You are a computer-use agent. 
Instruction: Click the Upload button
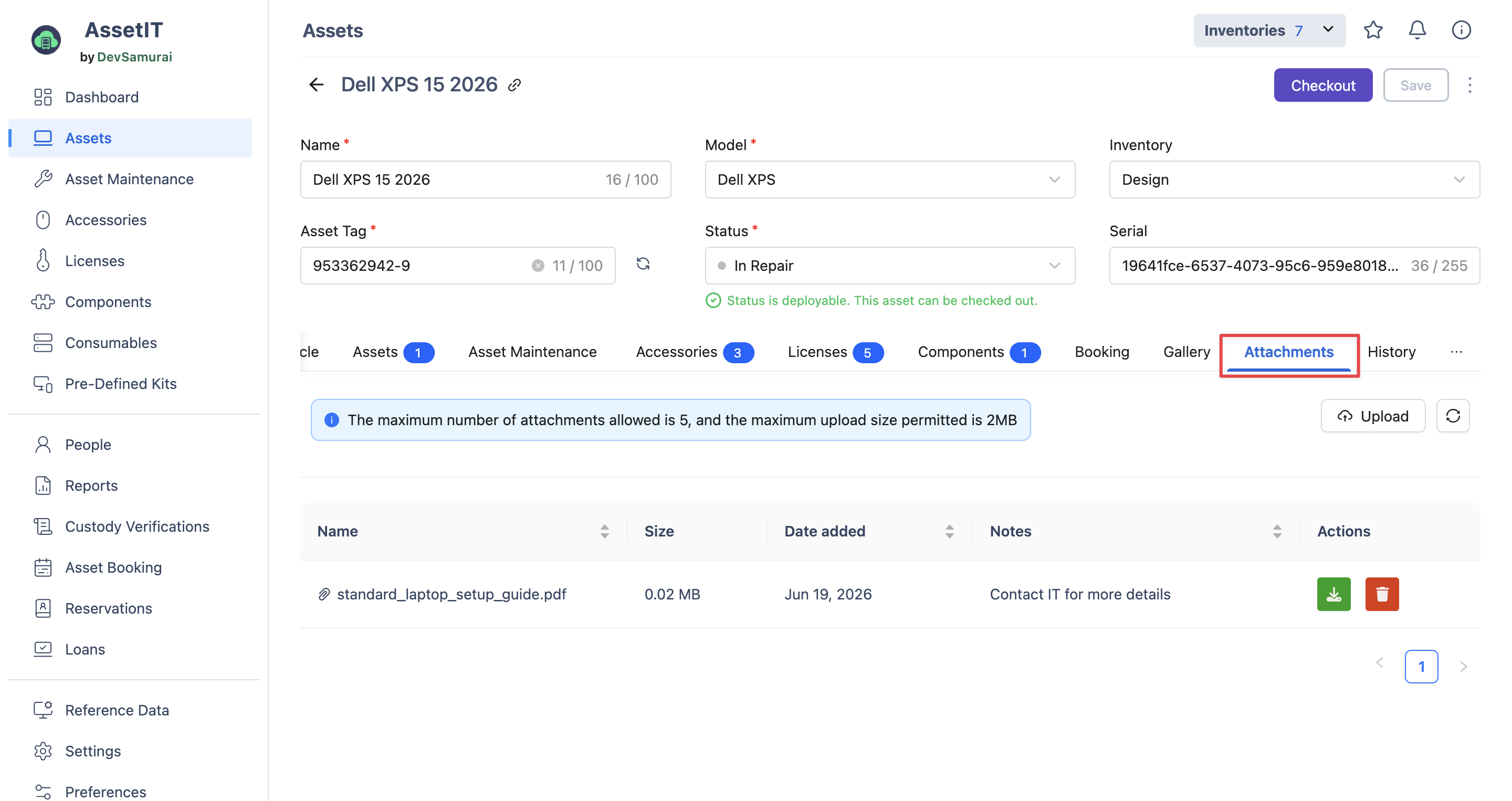click(1373, 416)
